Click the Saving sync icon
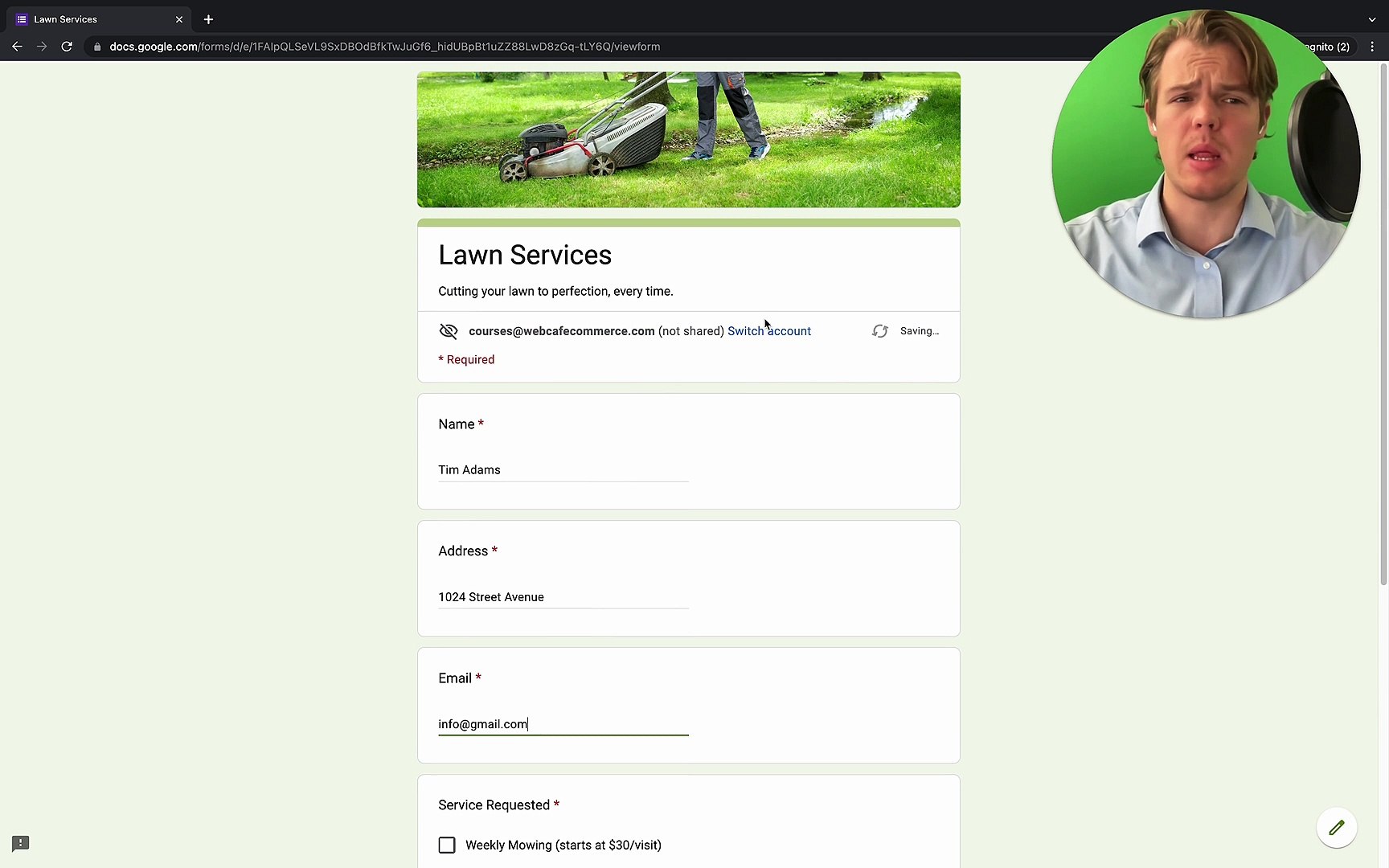This screenshot has height=868, width=1389. (880, 331)
